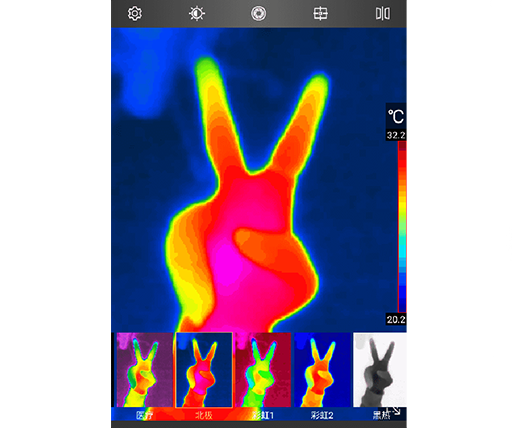This screenshot has height=429, width=512.
Task: Tap the 32.2 maximum temperature value
Action: click(x=396, y=135)
